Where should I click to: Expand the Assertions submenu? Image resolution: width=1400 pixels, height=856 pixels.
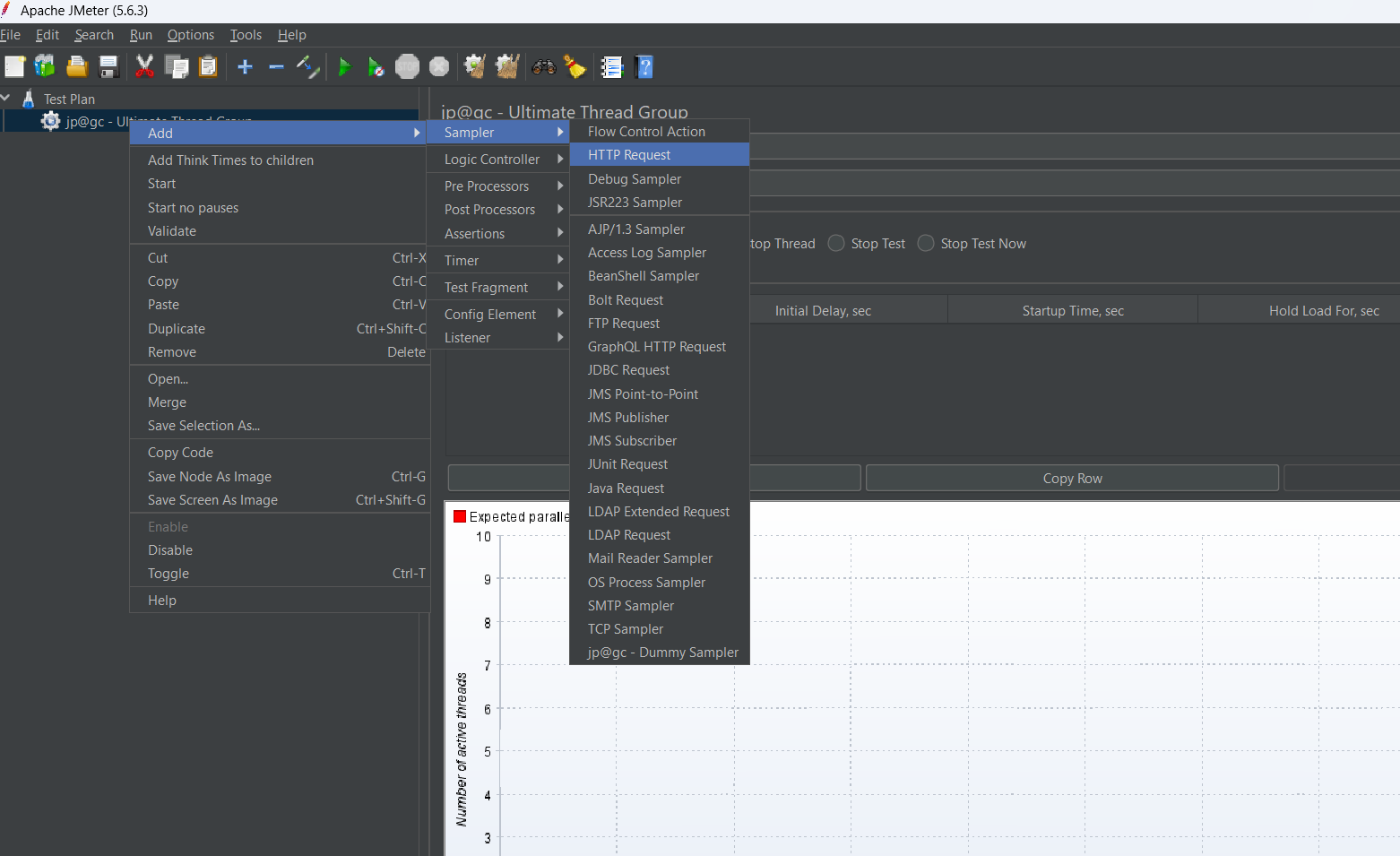click(497, 233)
